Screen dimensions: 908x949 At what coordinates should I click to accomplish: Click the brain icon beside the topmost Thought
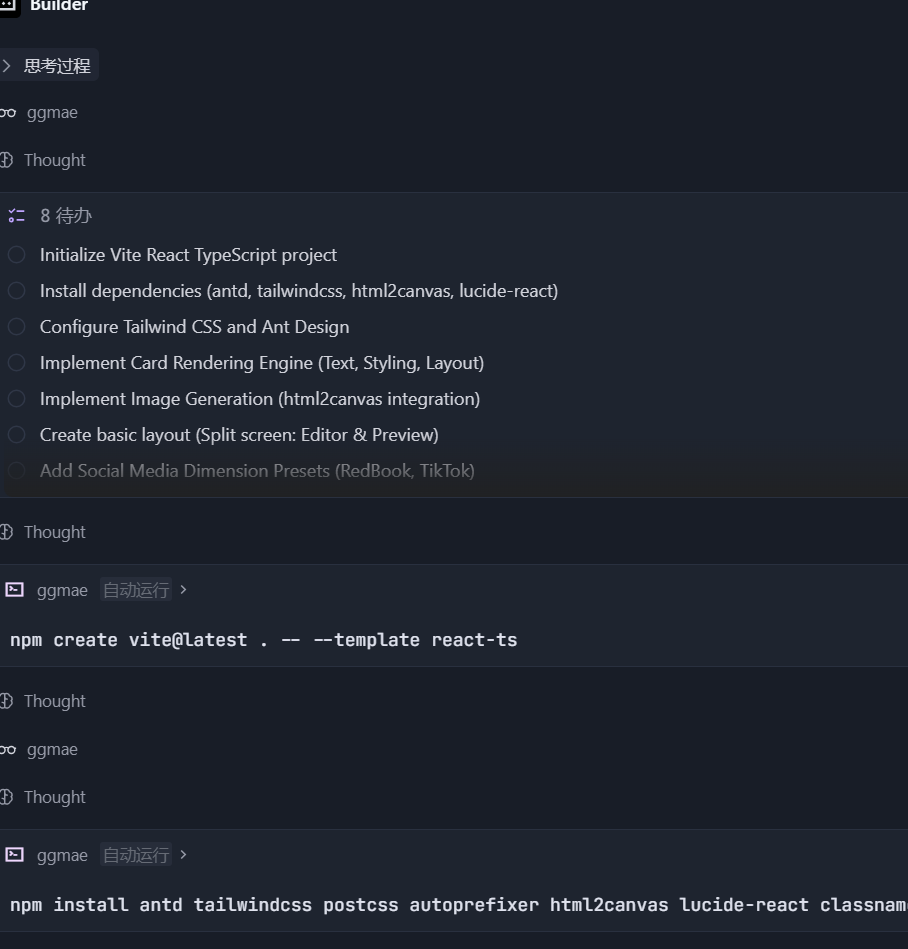coord(7,160)
